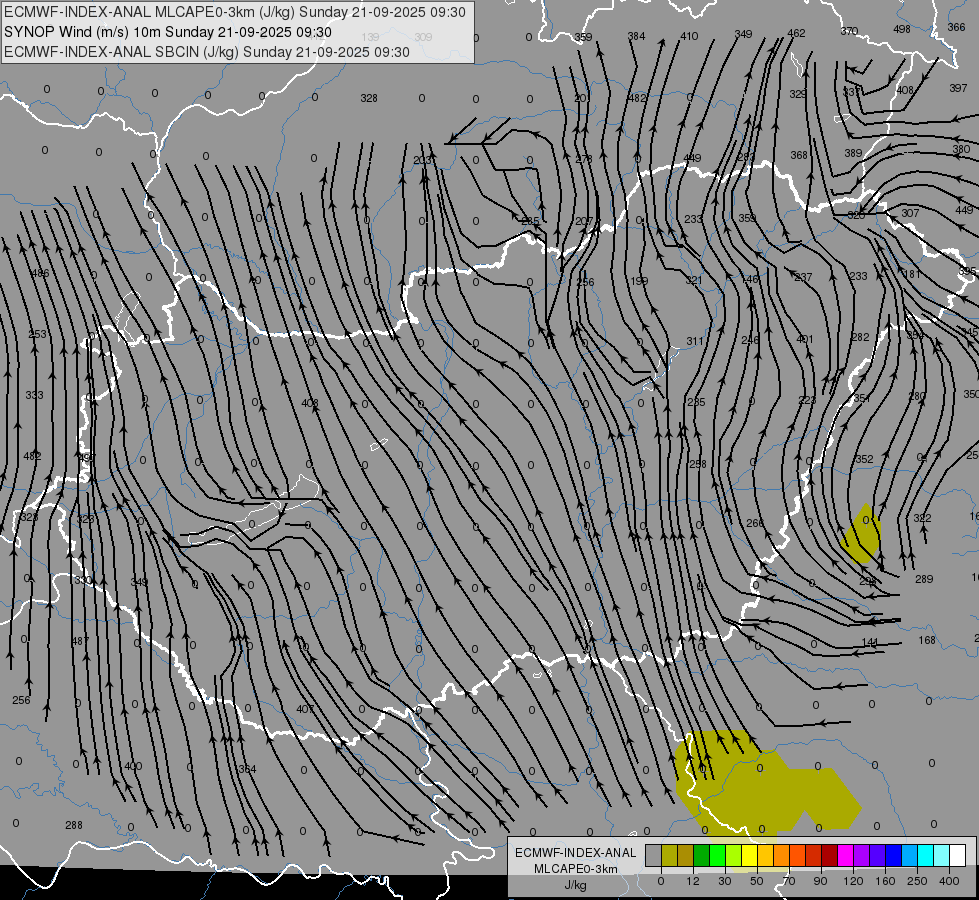The width and height of the screenshot is (979, 900).
Task: Click the map value '364'
Action: click(x=247, y=769)
